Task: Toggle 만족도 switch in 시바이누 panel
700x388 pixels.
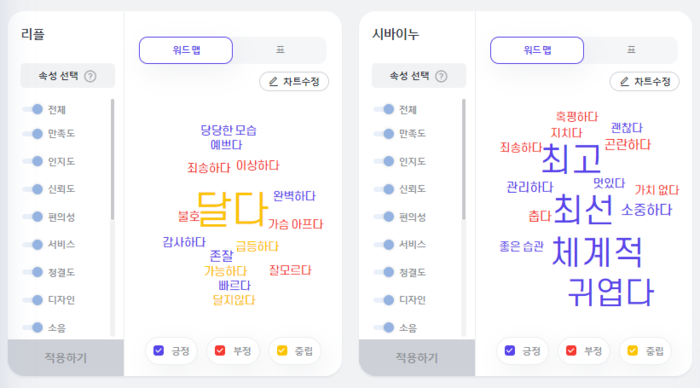Action: (x=383, y=134)
